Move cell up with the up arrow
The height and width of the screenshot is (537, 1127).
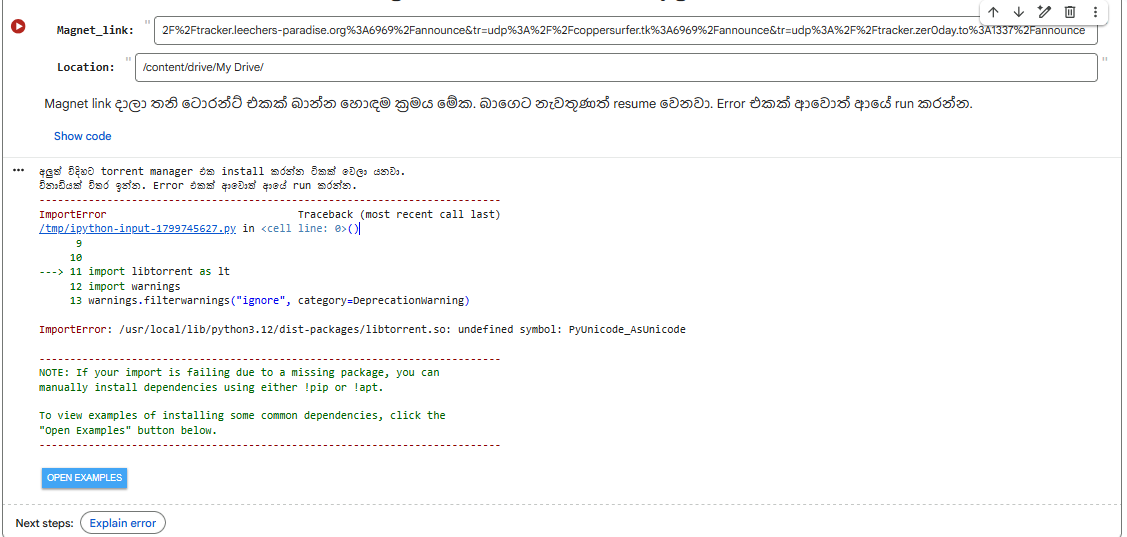[x=993, y=12]
